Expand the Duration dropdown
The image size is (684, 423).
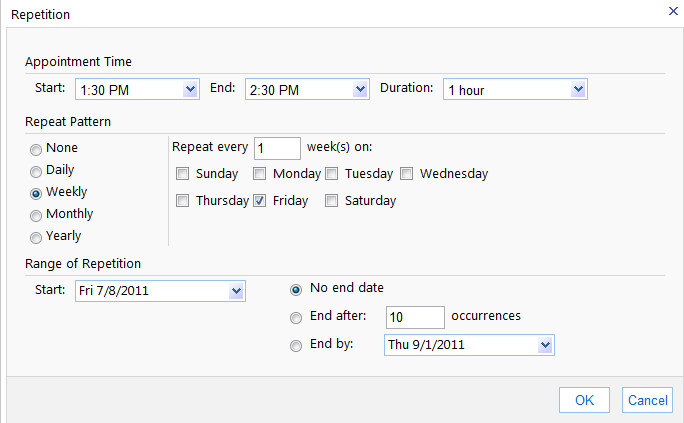coord(578,90)
